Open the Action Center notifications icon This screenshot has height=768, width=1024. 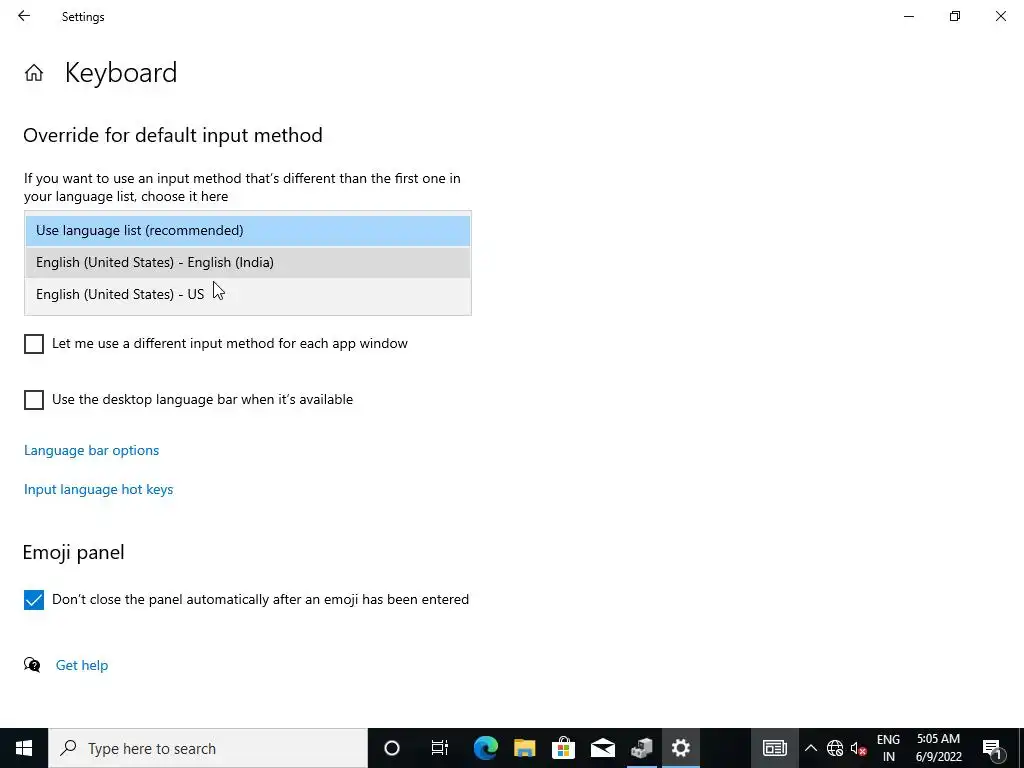[992, 748]
